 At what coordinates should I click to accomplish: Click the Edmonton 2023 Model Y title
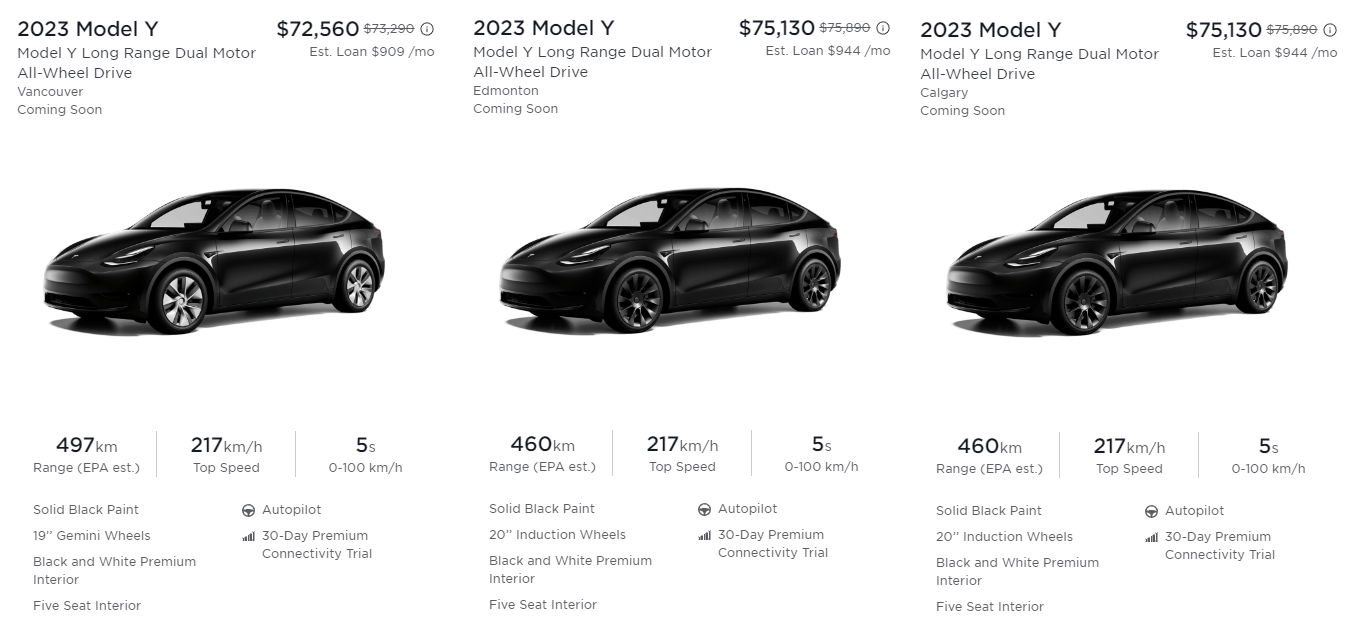click(544, 28)
